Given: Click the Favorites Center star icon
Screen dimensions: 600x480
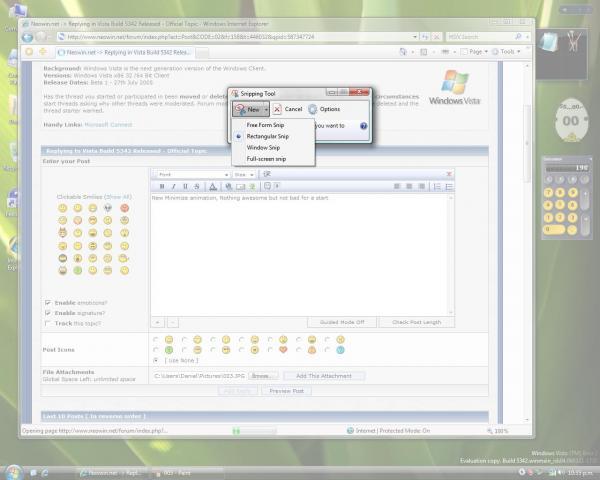Looking at the screenshot, I should [x=29, y=51].
